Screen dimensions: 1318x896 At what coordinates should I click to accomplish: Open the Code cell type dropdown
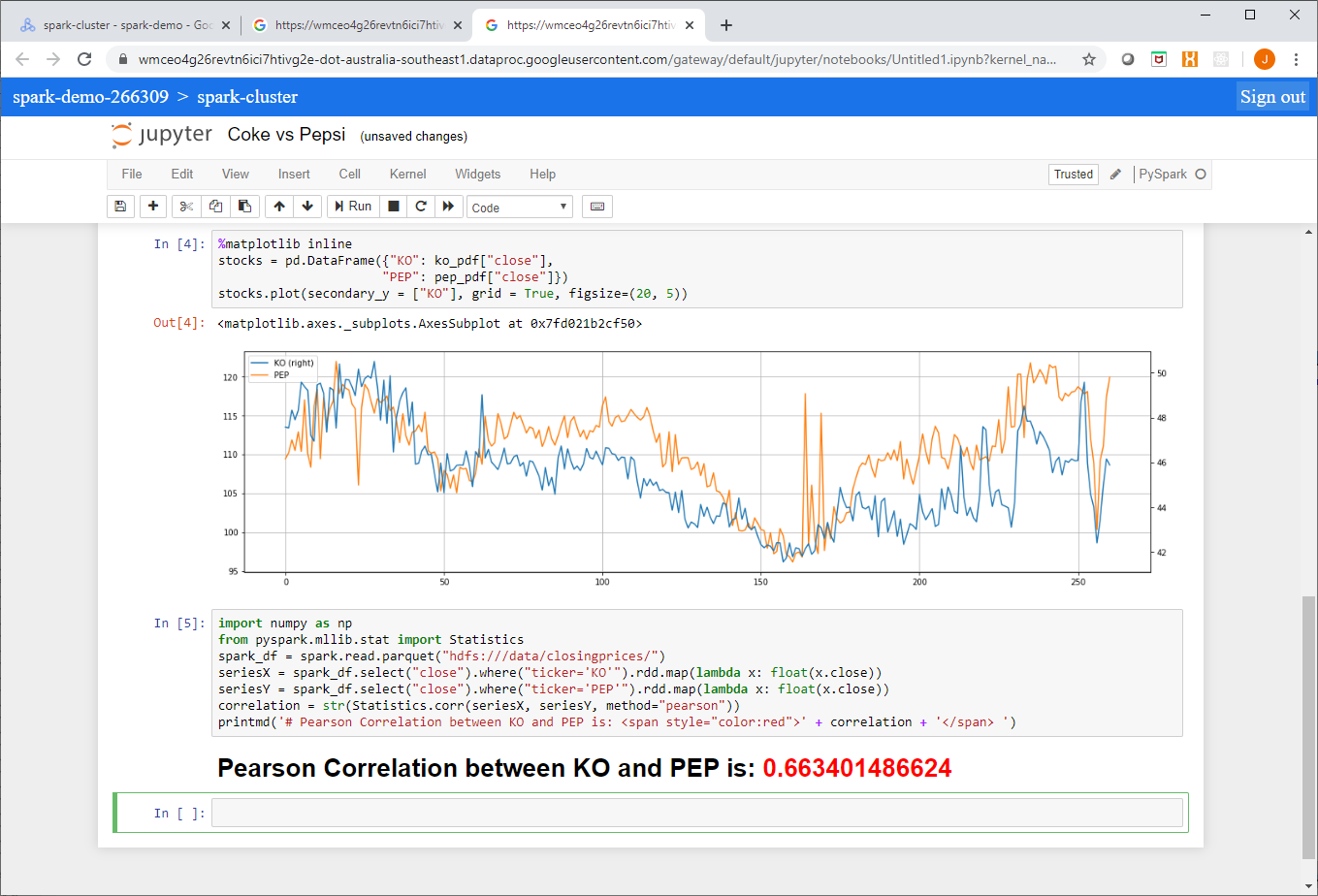(520, 207)
